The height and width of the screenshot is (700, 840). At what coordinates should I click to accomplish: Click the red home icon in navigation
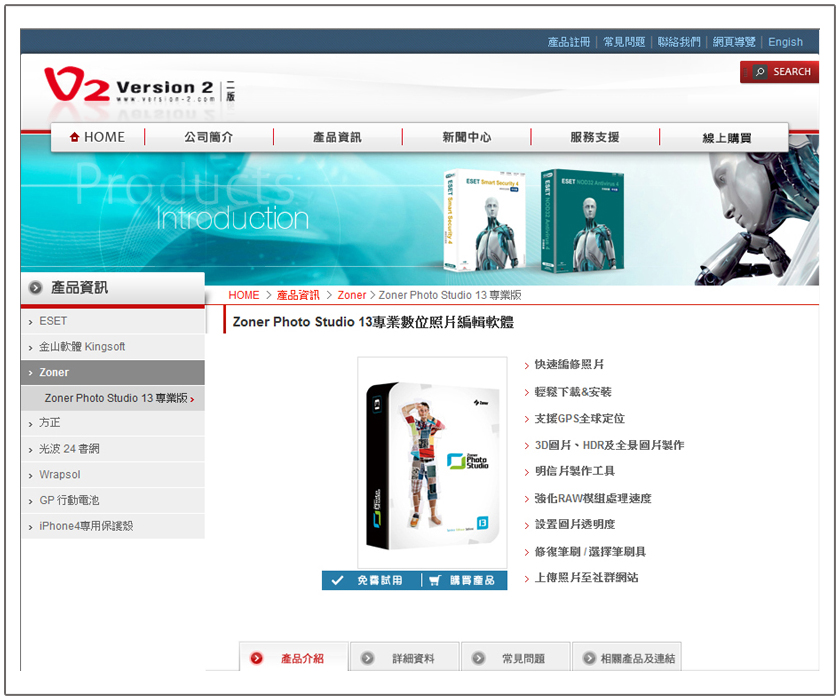74,137
